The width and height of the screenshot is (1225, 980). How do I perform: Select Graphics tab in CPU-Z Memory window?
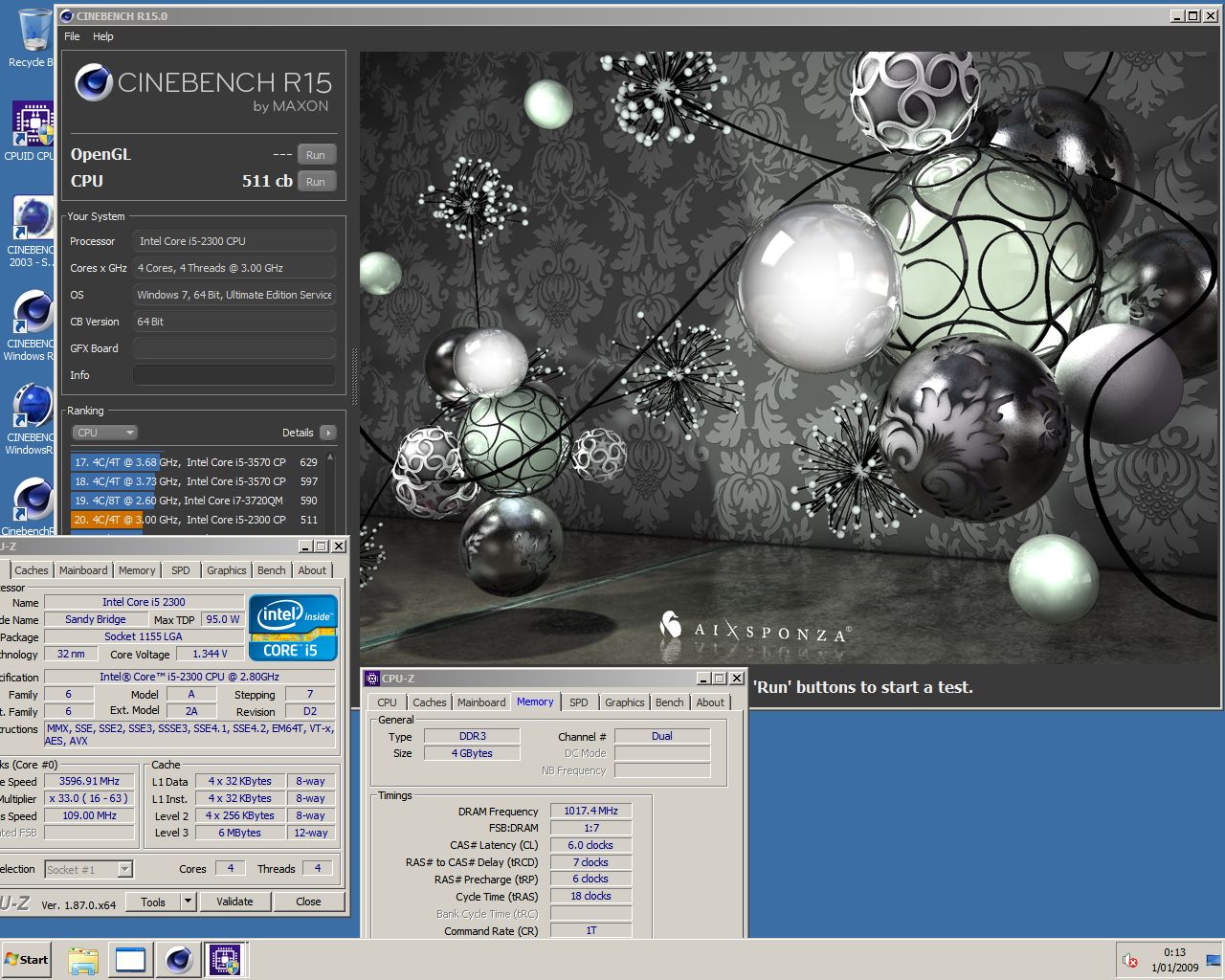[x=625, y=702]
